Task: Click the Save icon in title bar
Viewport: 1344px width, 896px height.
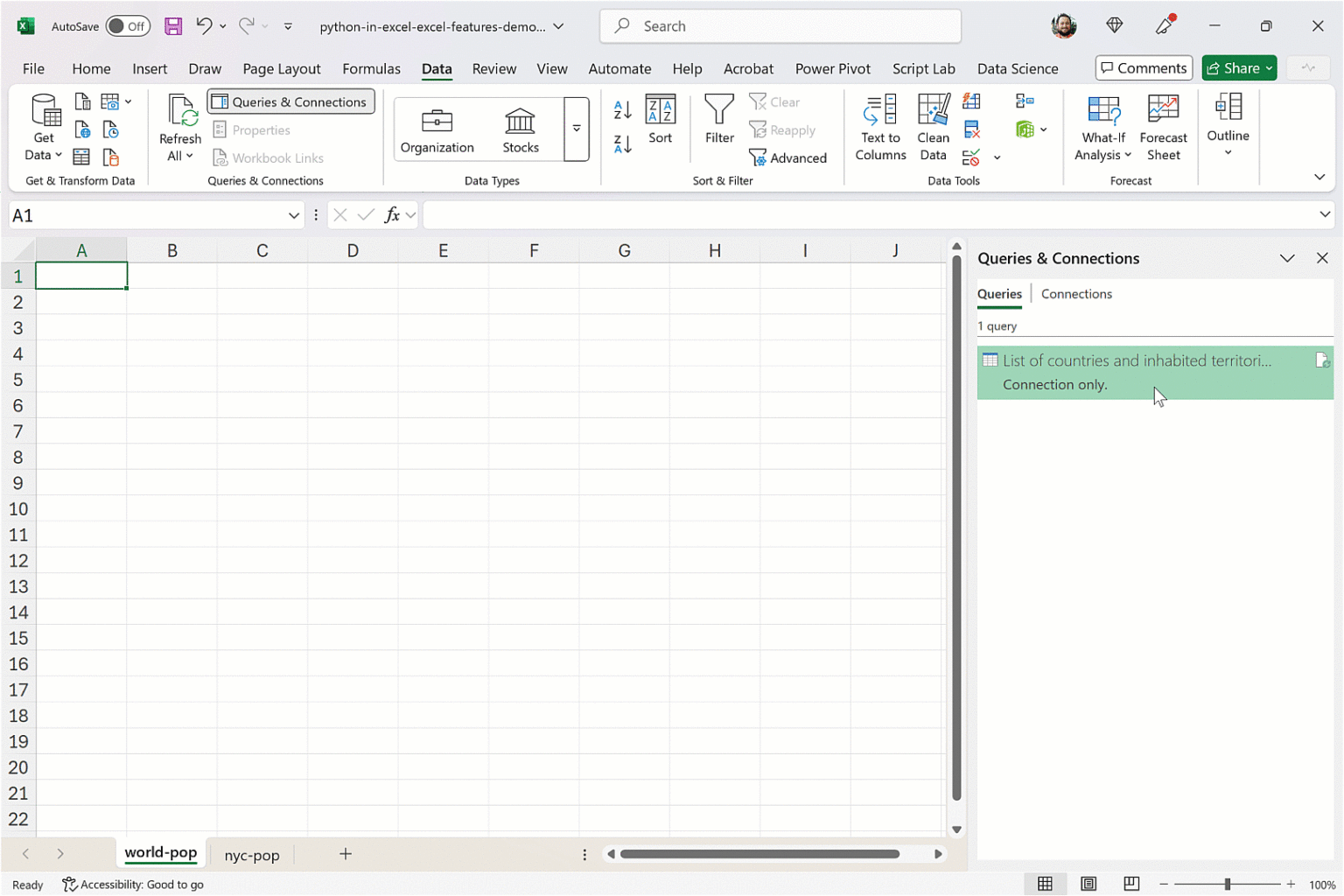Action: tap(173, 26)
